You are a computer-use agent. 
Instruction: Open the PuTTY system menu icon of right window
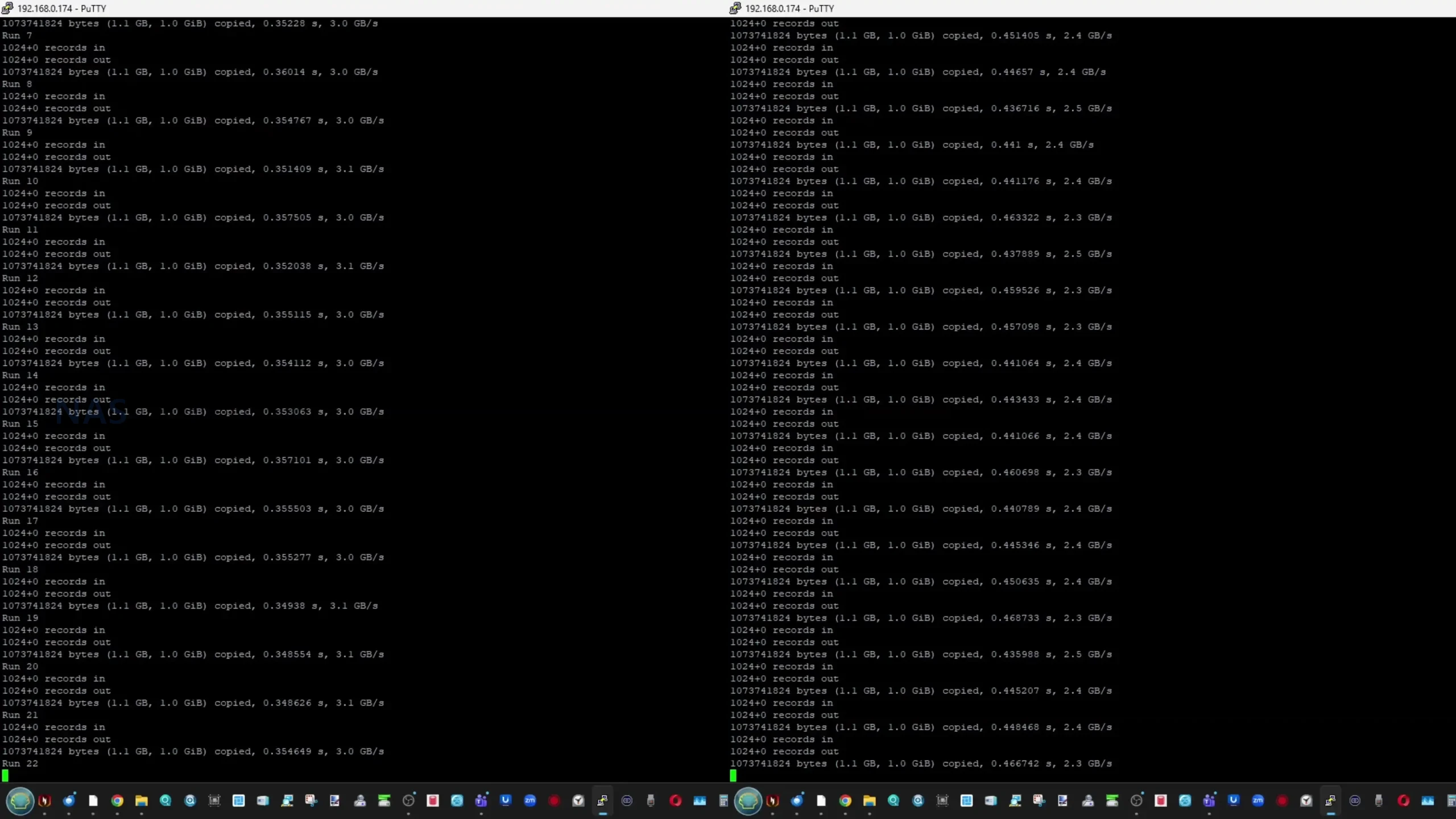pos(735,8)
